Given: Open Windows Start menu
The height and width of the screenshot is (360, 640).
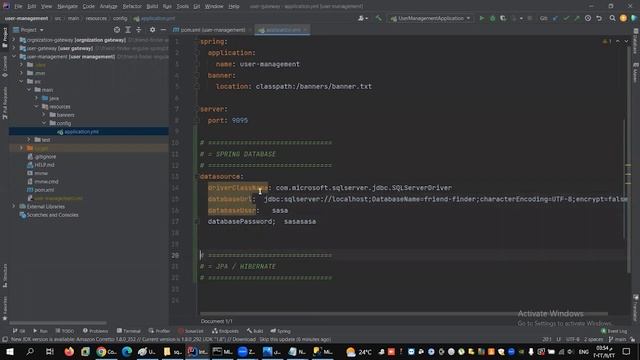Looking at the screenshot, I should click(9, 351).
